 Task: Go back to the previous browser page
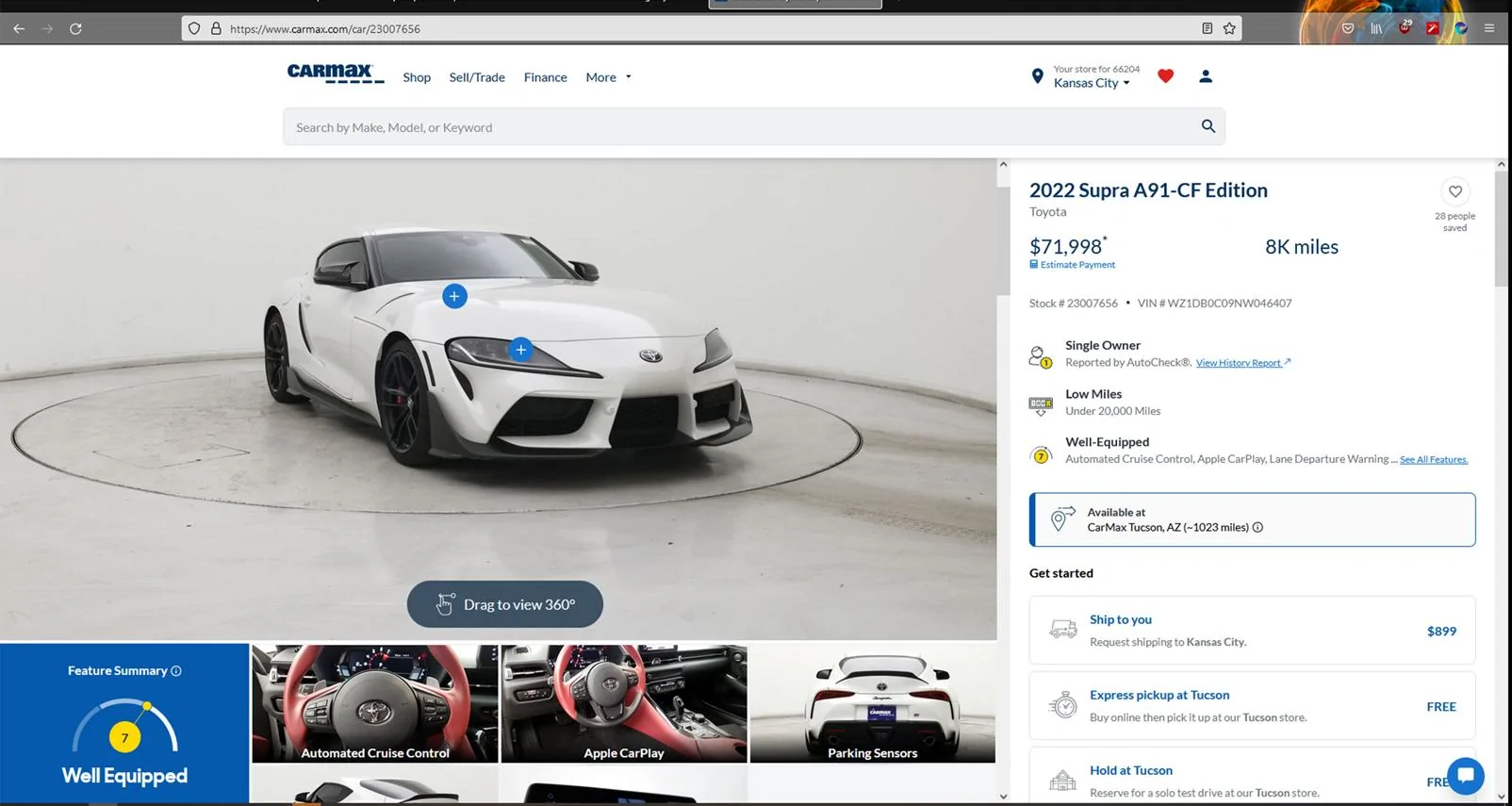coord(19,29)
